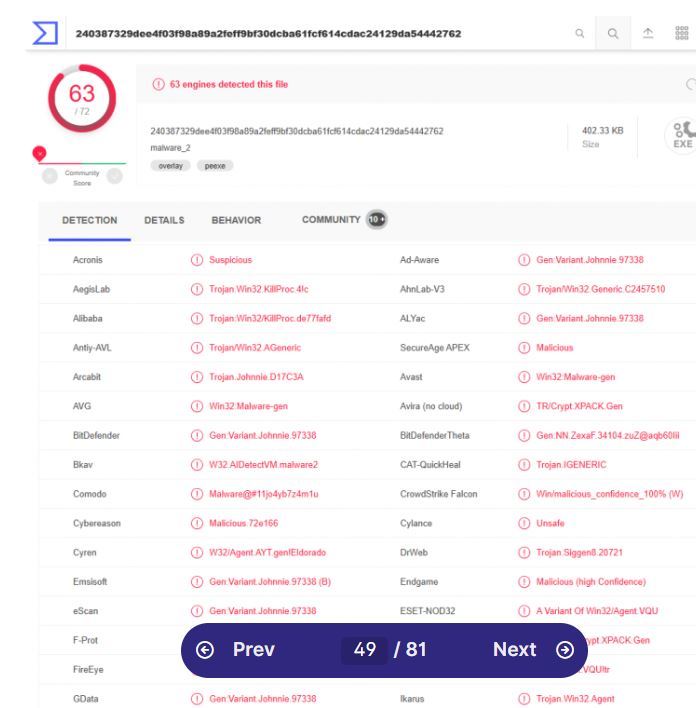
Task: Click the left community score vote button
Action: pyautogui.click(x=50, y=176)
